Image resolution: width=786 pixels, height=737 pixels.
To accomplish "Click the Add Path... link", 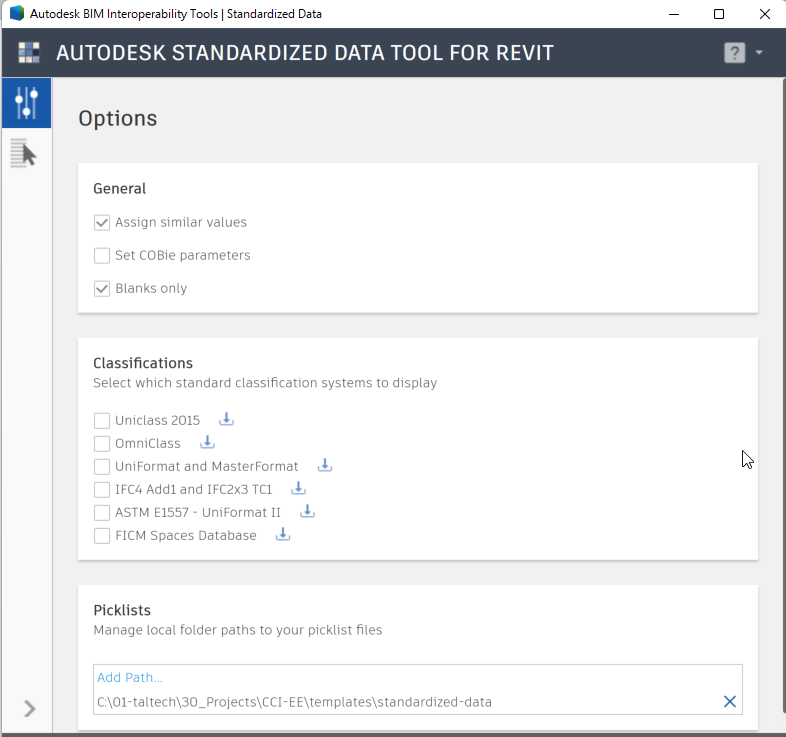I will point(130,677).
